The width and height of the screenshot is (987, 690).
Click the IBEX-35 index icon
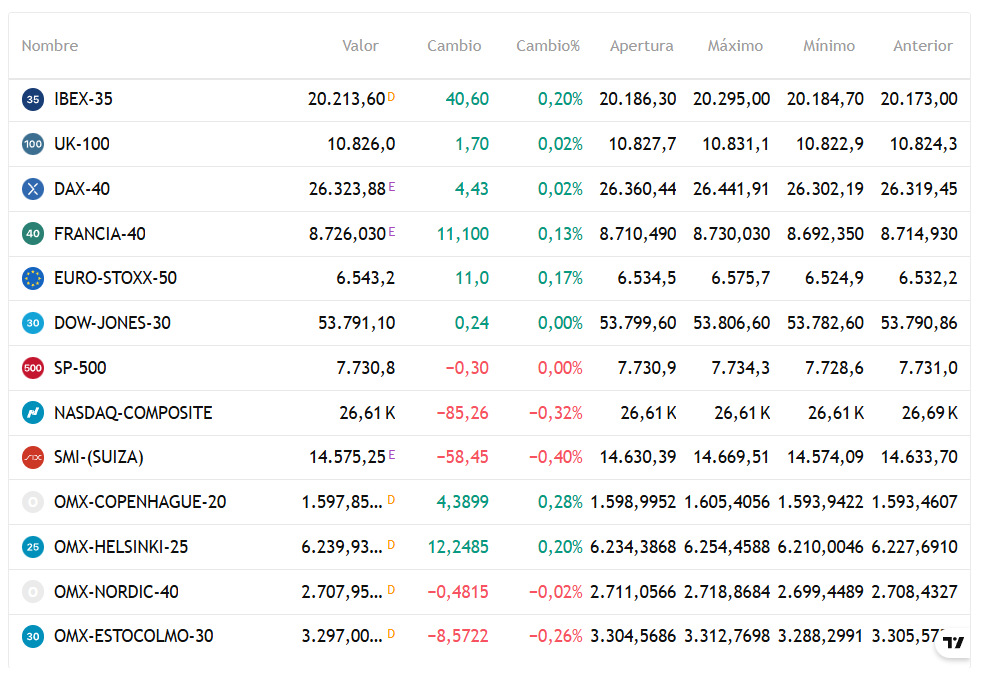point(33,99)
